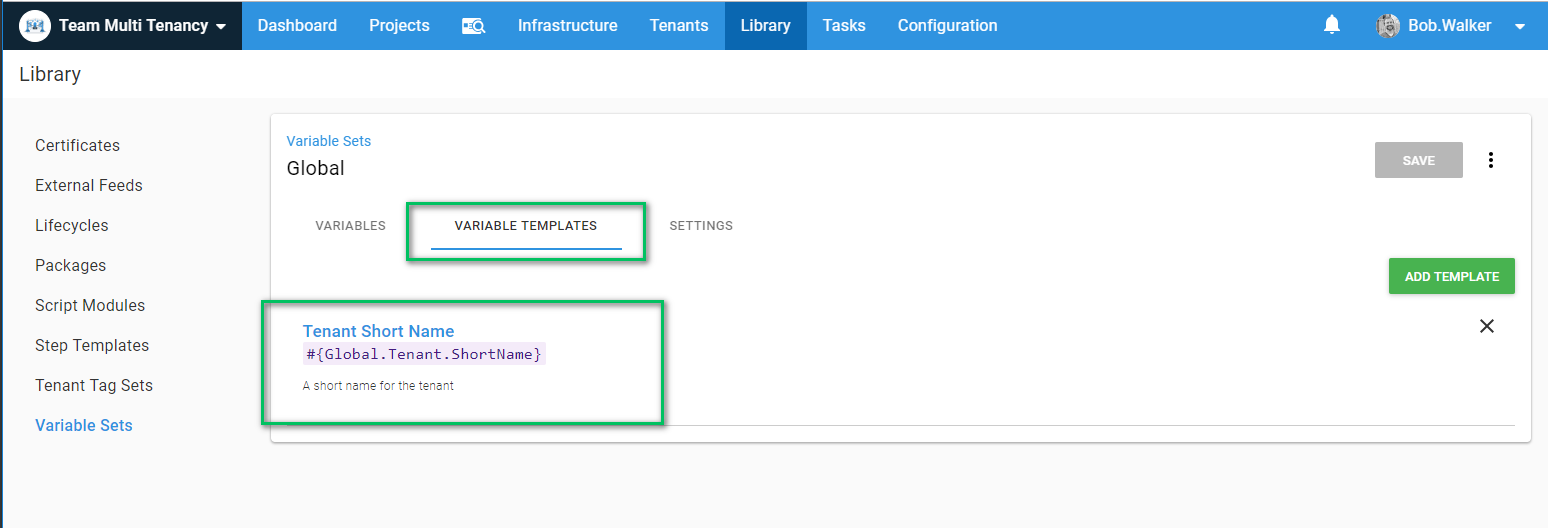This screenshot has height=528, width=1548.
Task: Select the Variable Templates tab
Action: pos(525,226)
